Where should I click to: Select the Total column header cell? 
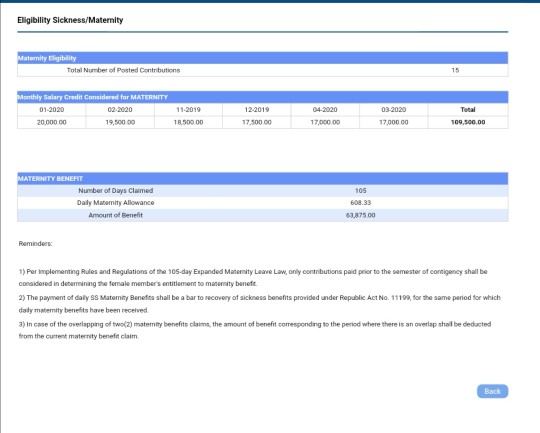(x=468, y=110)
